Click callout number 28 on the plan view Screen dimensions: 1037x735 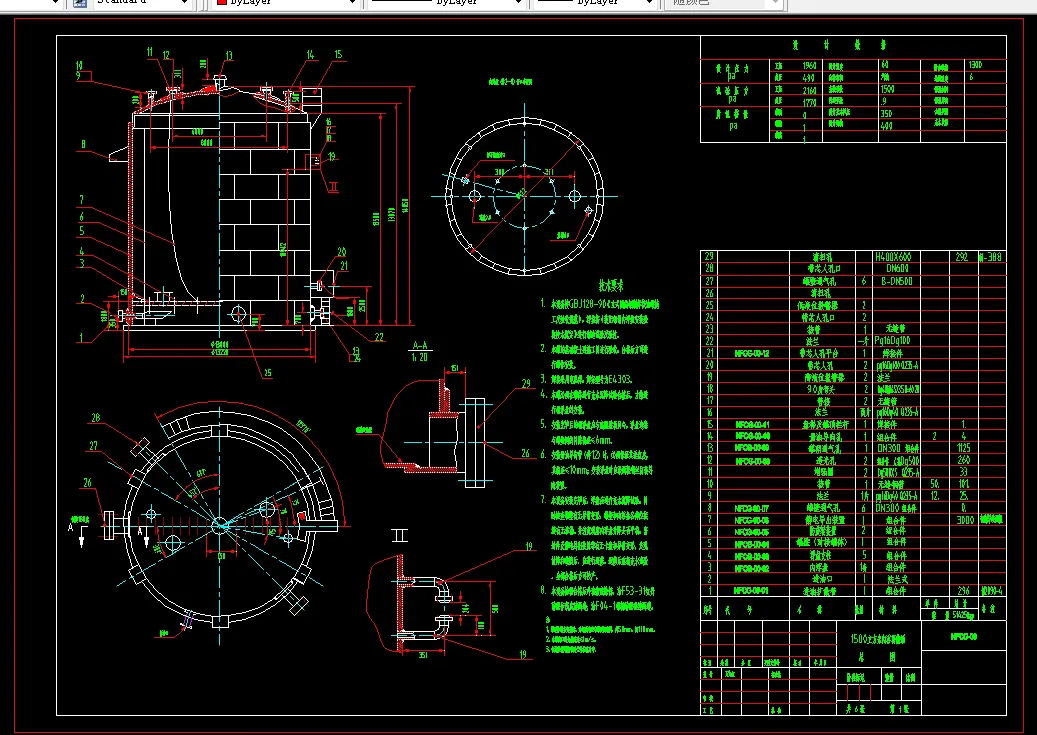96,417
